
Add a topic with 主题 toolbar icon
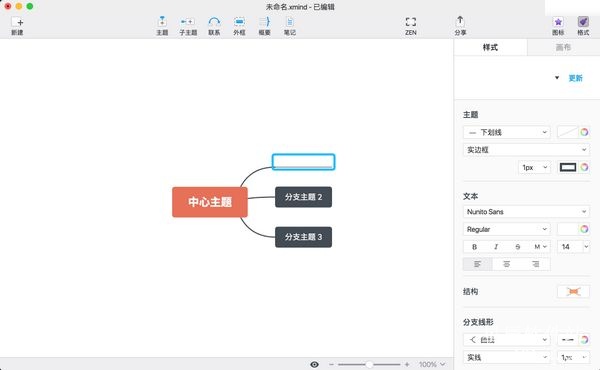(x=162, y=21)
